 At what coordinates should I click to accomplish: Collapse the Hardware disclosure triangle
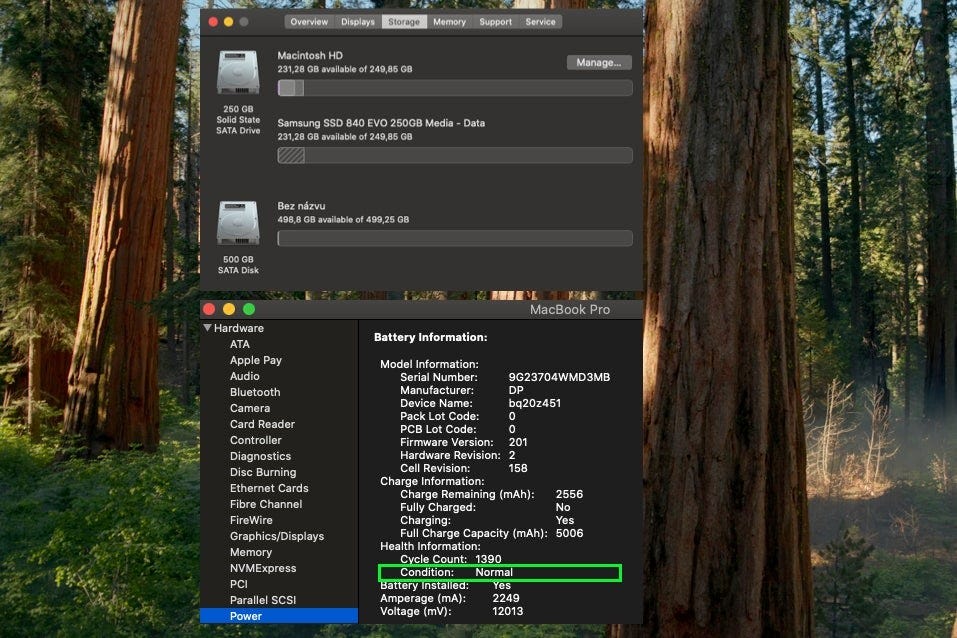(x=208, y=328)
